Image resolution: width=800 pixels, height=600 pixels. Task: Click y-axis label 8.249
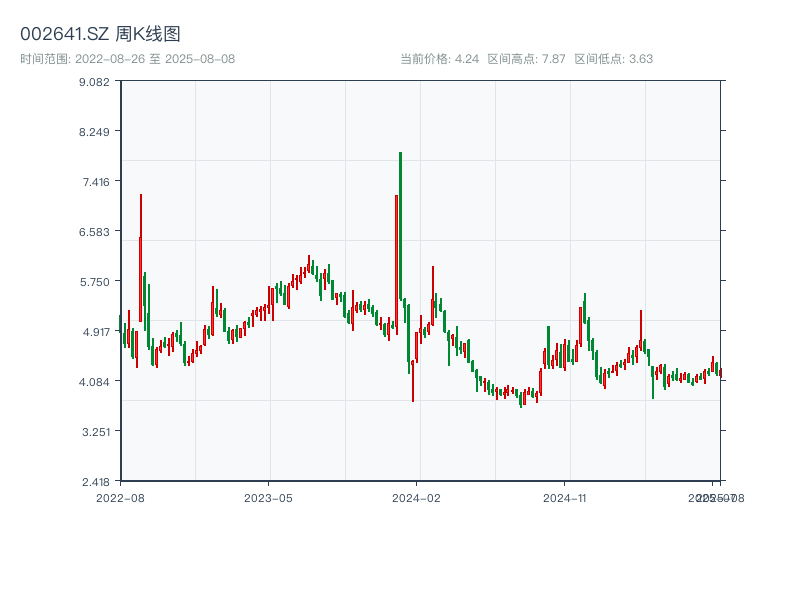point(94,132)
